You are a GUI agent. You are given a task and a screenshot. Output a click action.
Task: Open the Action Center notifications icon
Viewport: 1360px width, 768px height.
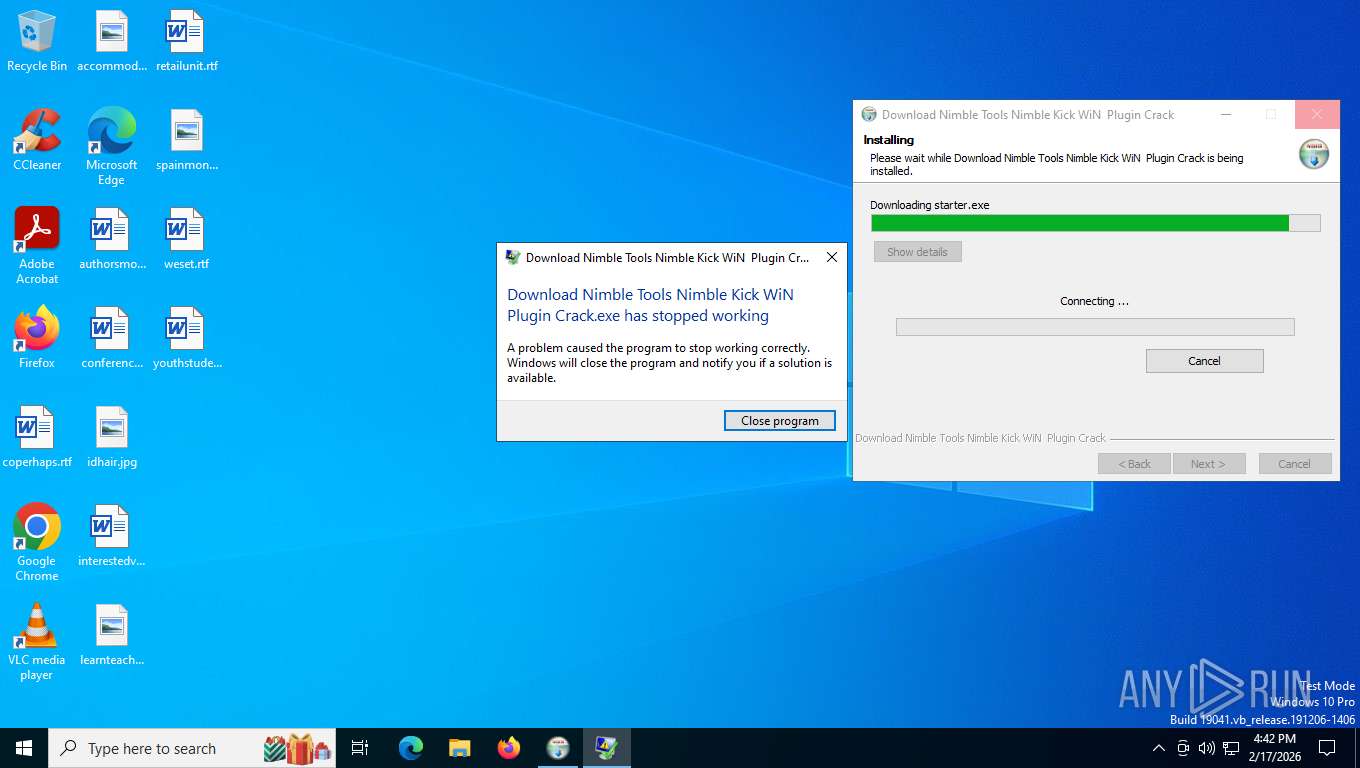(x=1327, y=748)
